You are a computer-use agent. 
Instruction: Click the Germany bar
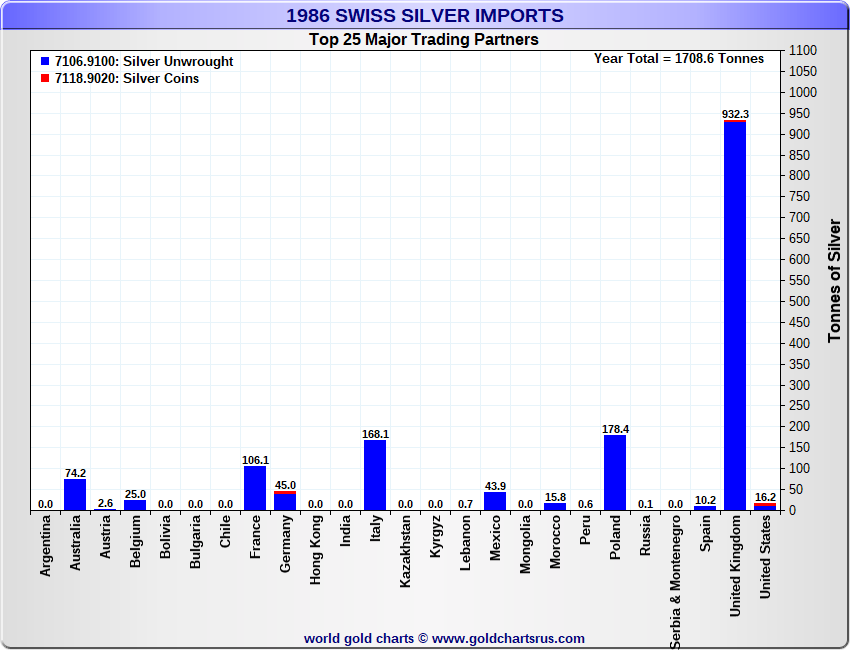285,501
